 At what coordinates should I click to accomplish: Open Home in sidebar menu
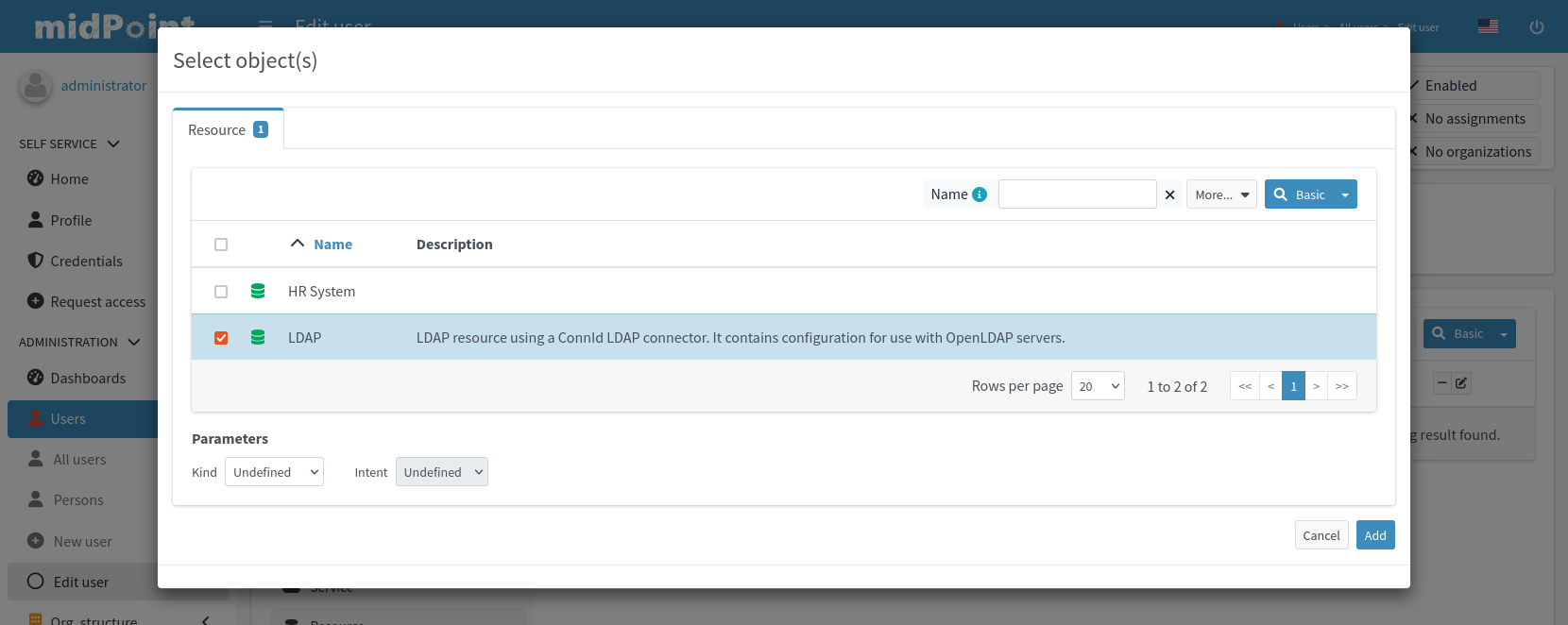[70, 179]
